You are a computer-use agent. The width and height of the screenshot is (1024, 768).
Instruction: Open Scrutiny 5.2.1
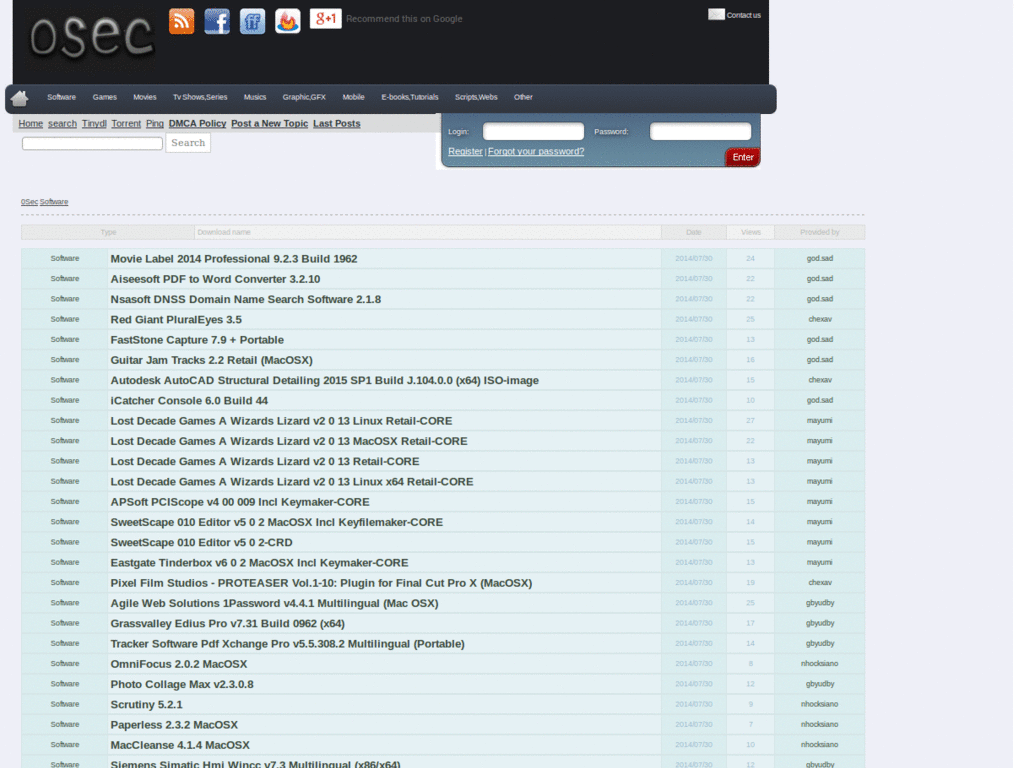click(x=146, y=704)
